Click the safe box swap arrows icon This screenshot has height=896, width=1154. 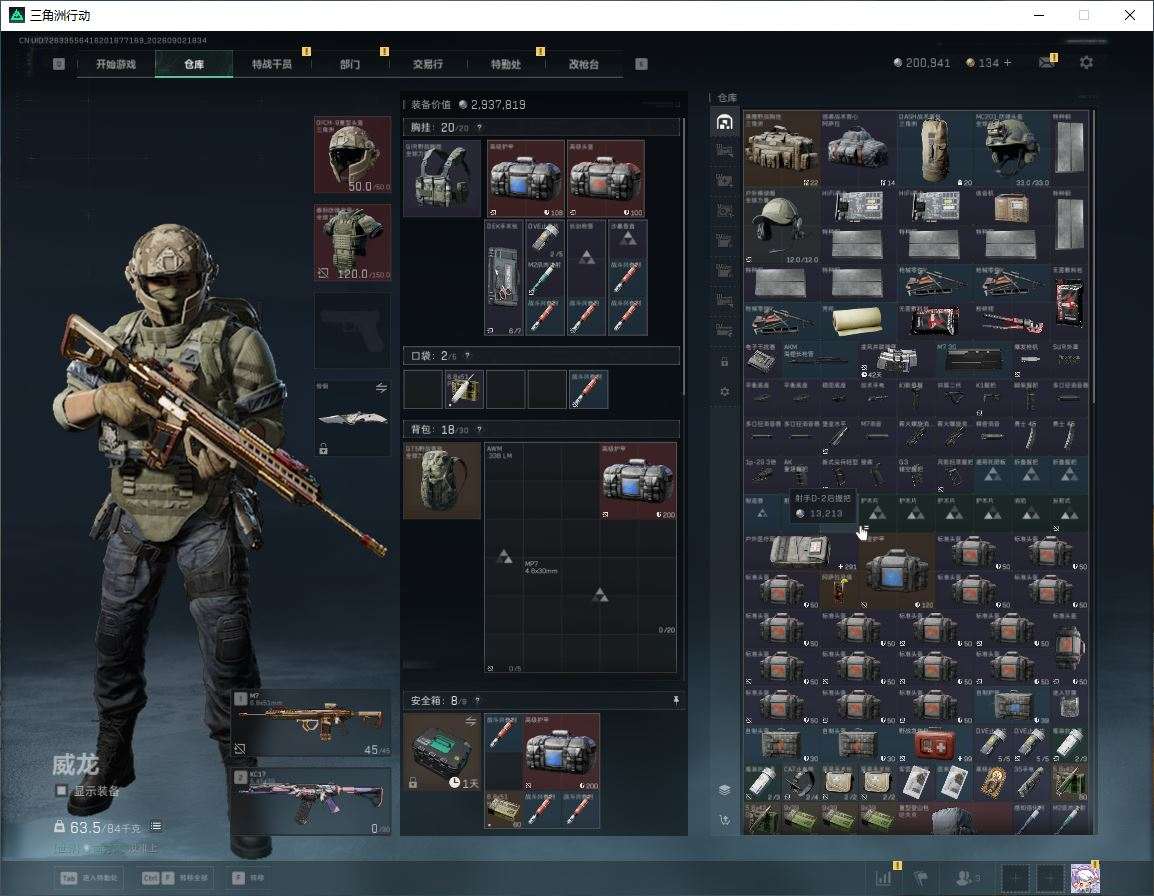pyautogui.click(x=471, y=722)
